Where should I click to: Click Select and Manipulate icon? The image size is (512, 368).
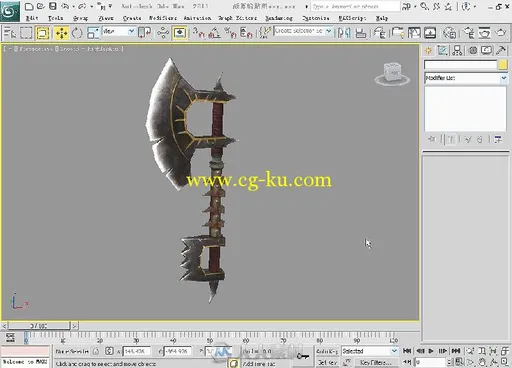(x=163, y=33)
